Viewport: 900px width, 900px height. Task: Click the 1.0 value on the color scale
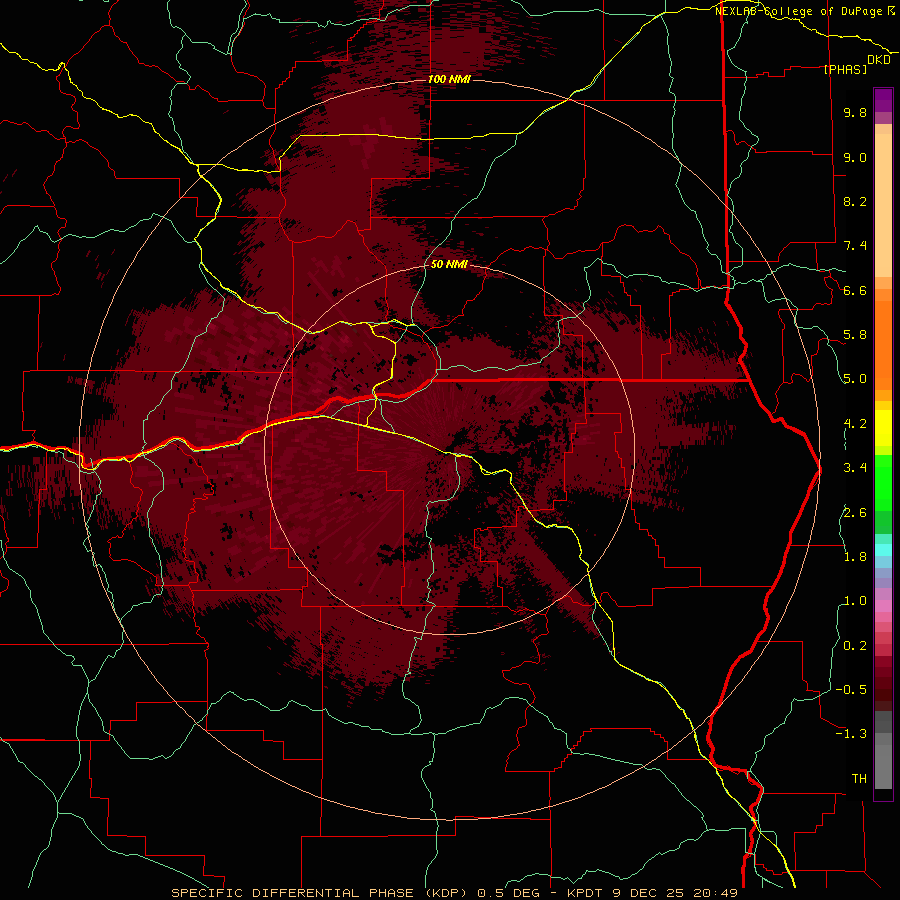click(855, 600)
